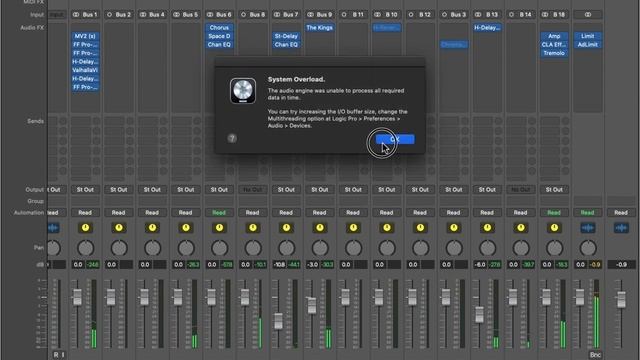Viewport: 640px width, 360px height.
Task: Open the No Out output slot on Bus 8 strip
Action: (253, 190)
